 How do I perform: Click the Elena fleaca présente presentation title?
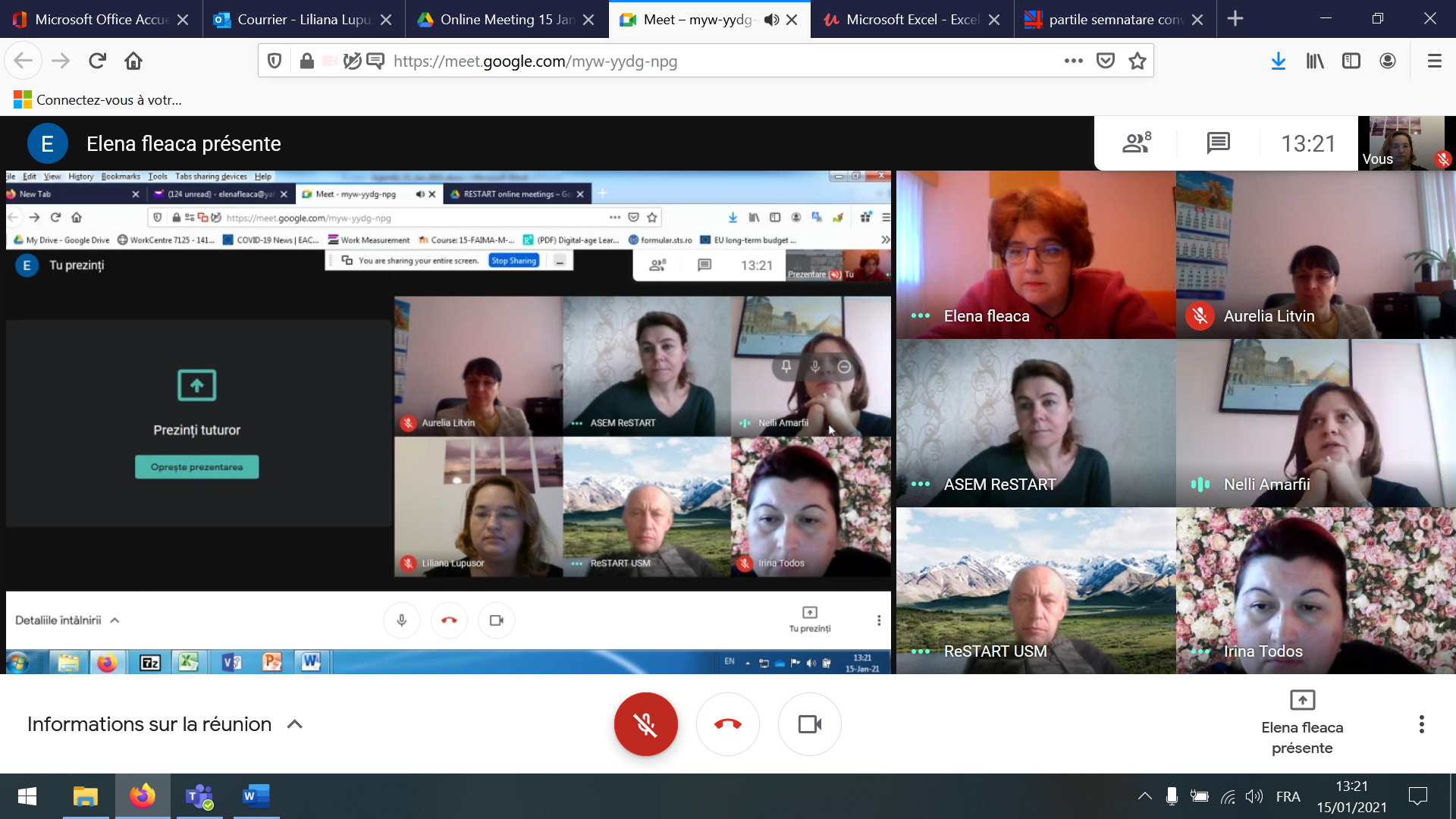click(x=184, y=143)
